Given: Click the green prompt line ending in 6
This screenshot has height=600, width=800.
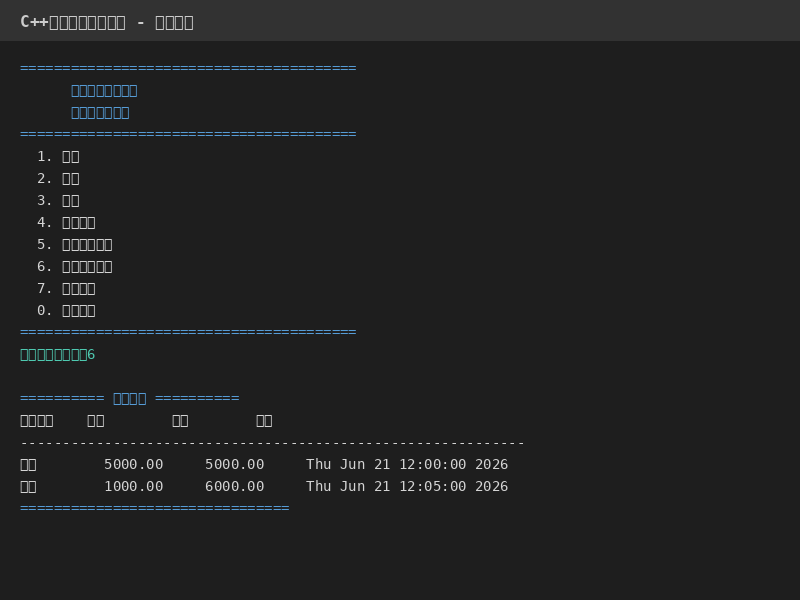Looking at the screenshot, I should point(58,355).
